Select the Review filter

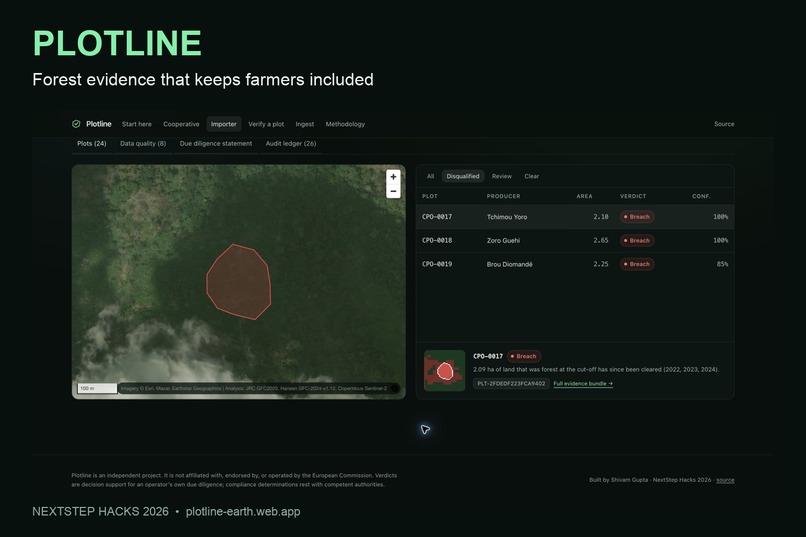pos(502,176)
